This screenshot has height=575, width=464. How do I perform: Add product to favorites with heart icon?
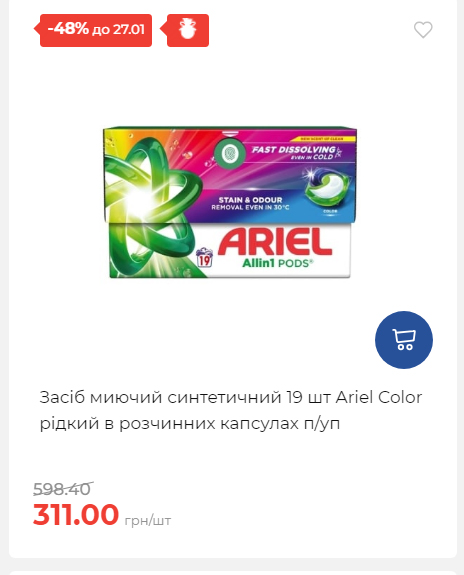point(423,30)
